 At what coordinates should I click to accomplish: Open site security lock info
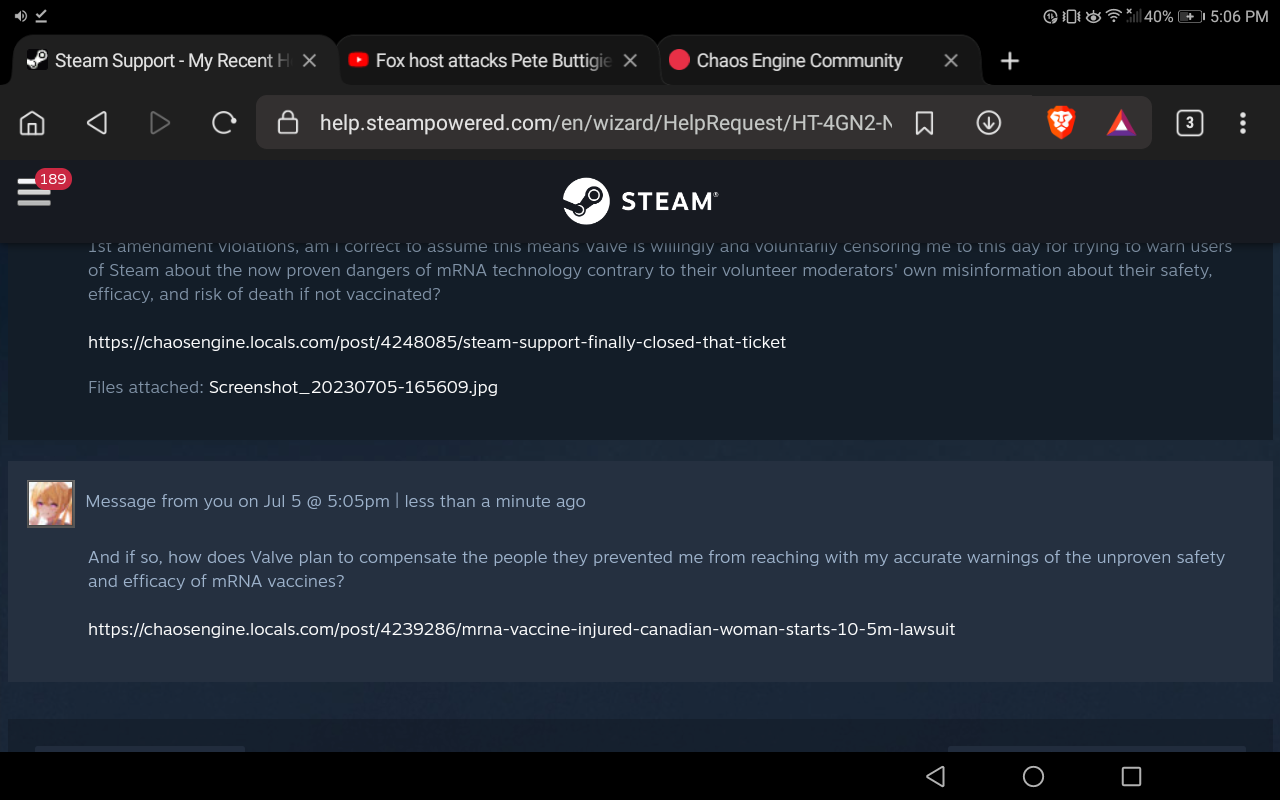pyautogui.click(x=288, y=123)
